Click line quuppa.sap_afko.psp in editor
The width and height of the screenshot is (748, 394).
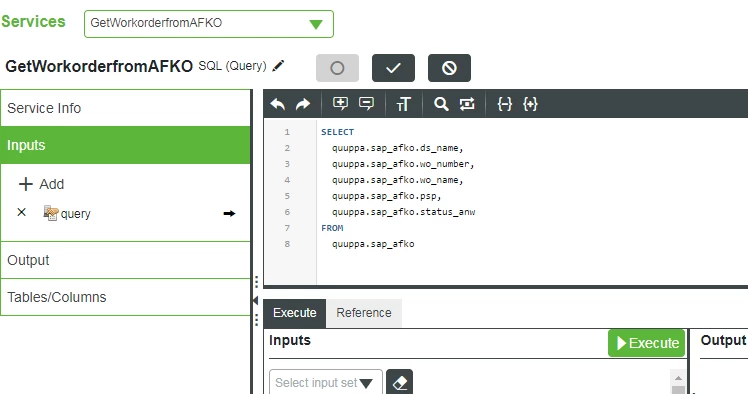[x=387, y=196]
